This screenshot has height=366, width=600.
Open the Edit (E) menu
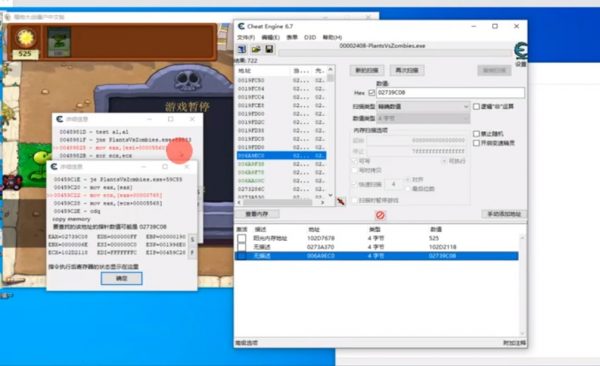pyautogui.click(x=271, y=38)
